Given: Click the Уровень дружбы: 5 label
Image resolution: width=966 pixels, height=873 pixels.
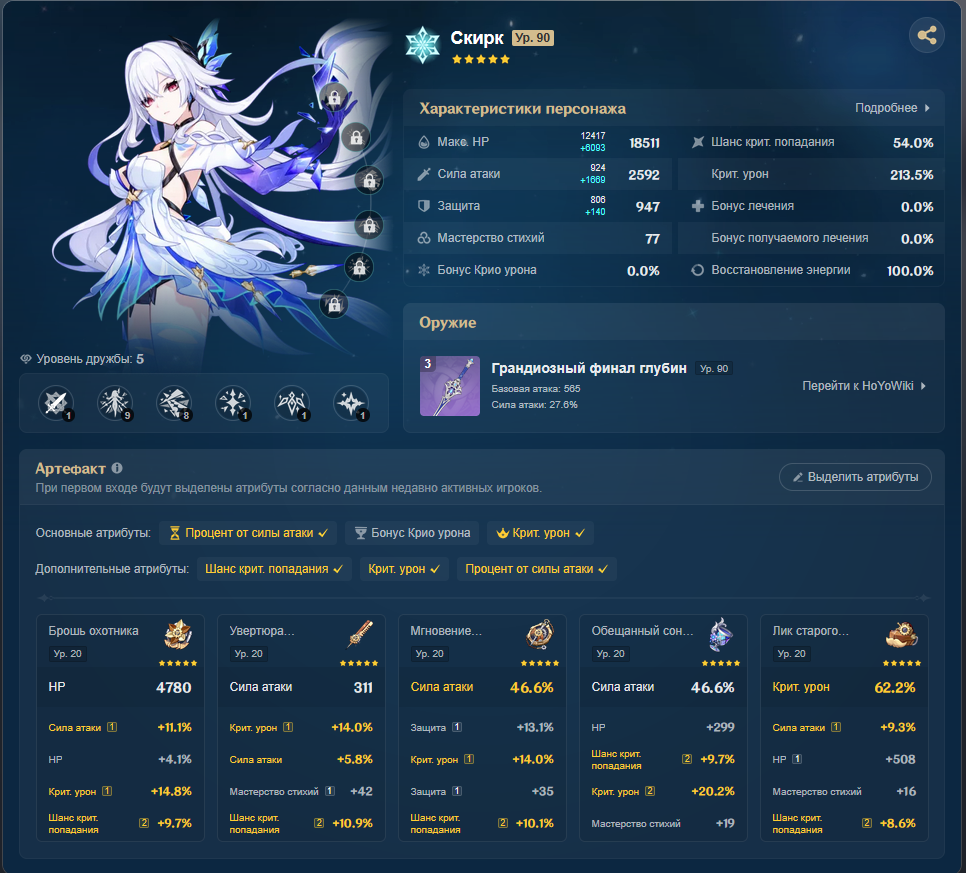Looking at the screenshot, I should point(90,359).
